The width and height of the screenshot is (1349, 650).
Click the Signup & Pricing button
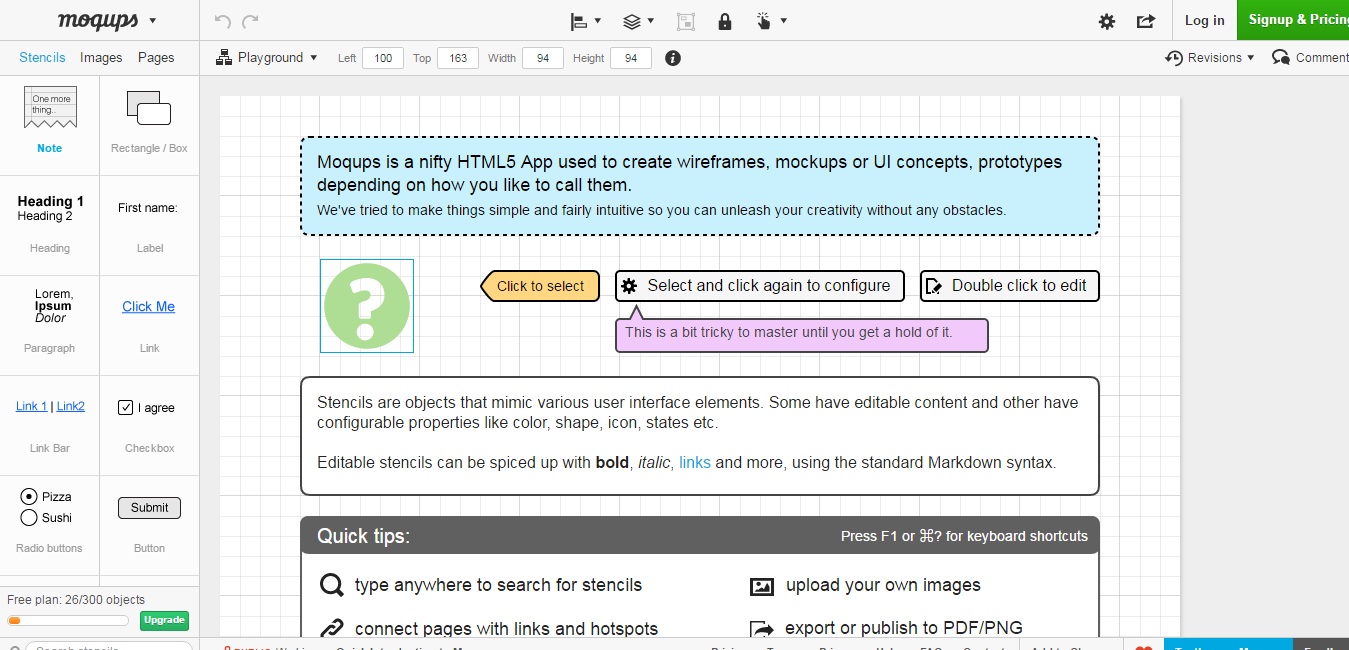[x=1293, y=20]
